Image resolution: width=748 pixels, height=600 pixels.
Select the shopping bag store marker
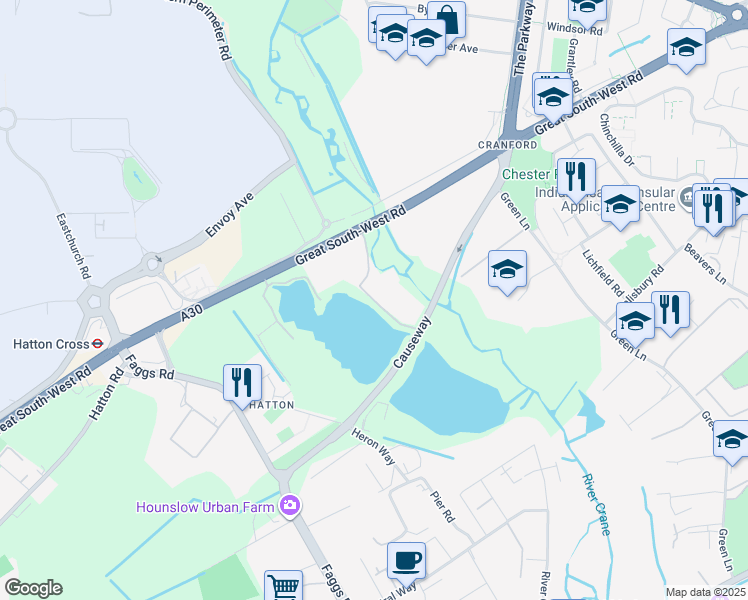click(447, 20)
